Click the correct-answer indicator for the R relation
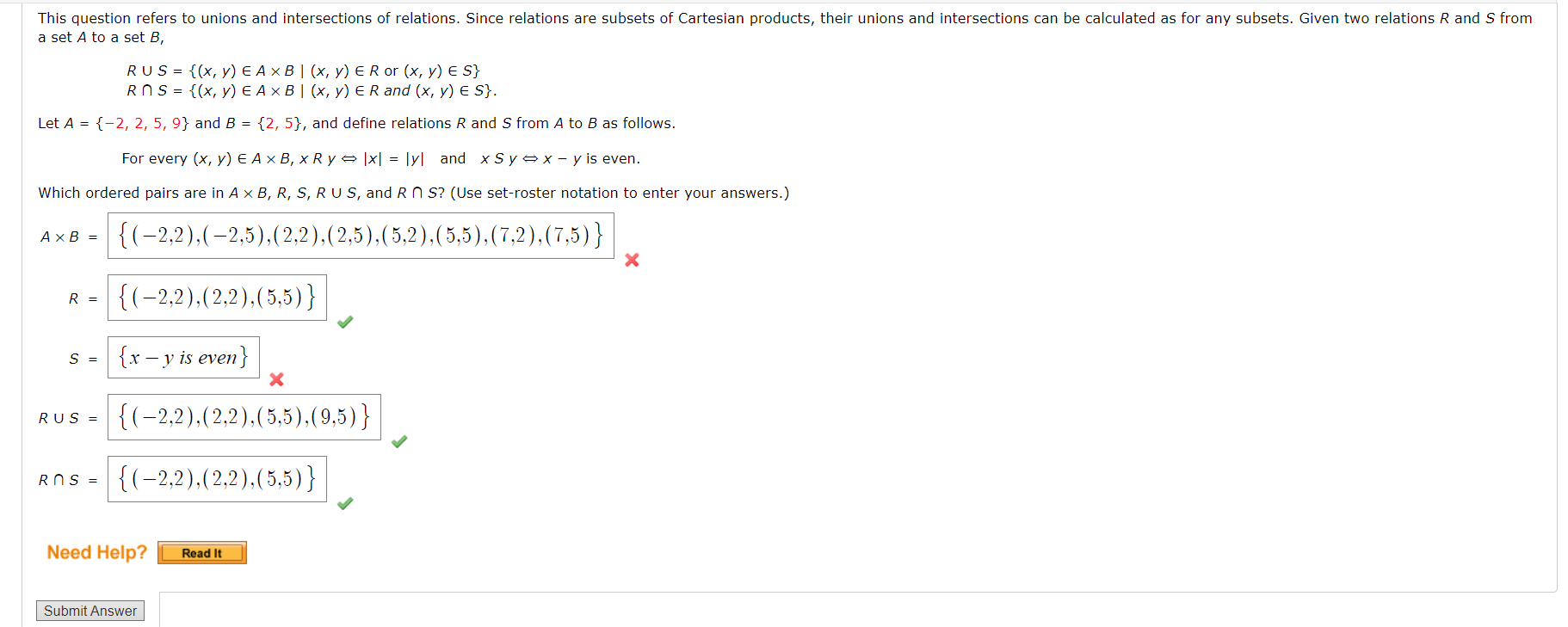 coord(345,323)
